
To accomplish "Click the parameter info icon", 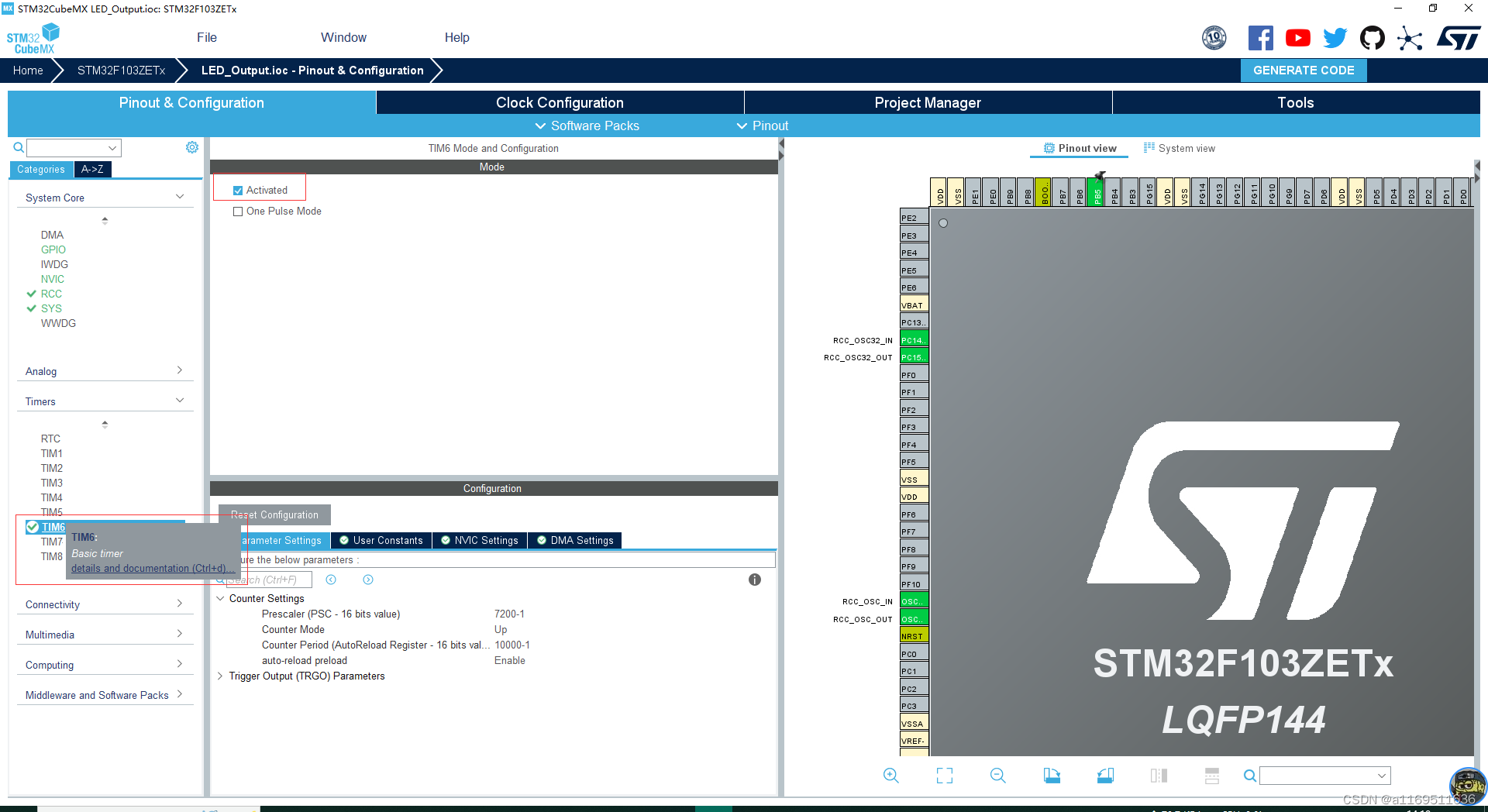I will point(755,580).
